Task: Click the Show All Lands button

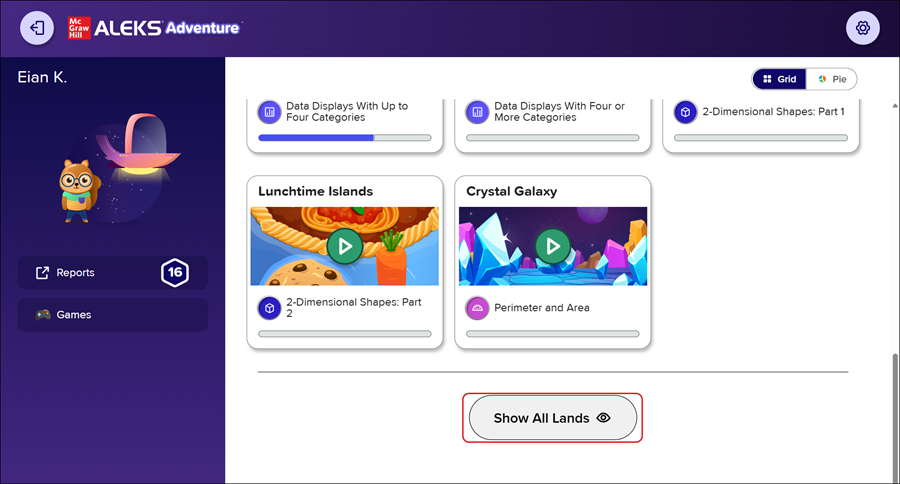Action: point(551,418)
